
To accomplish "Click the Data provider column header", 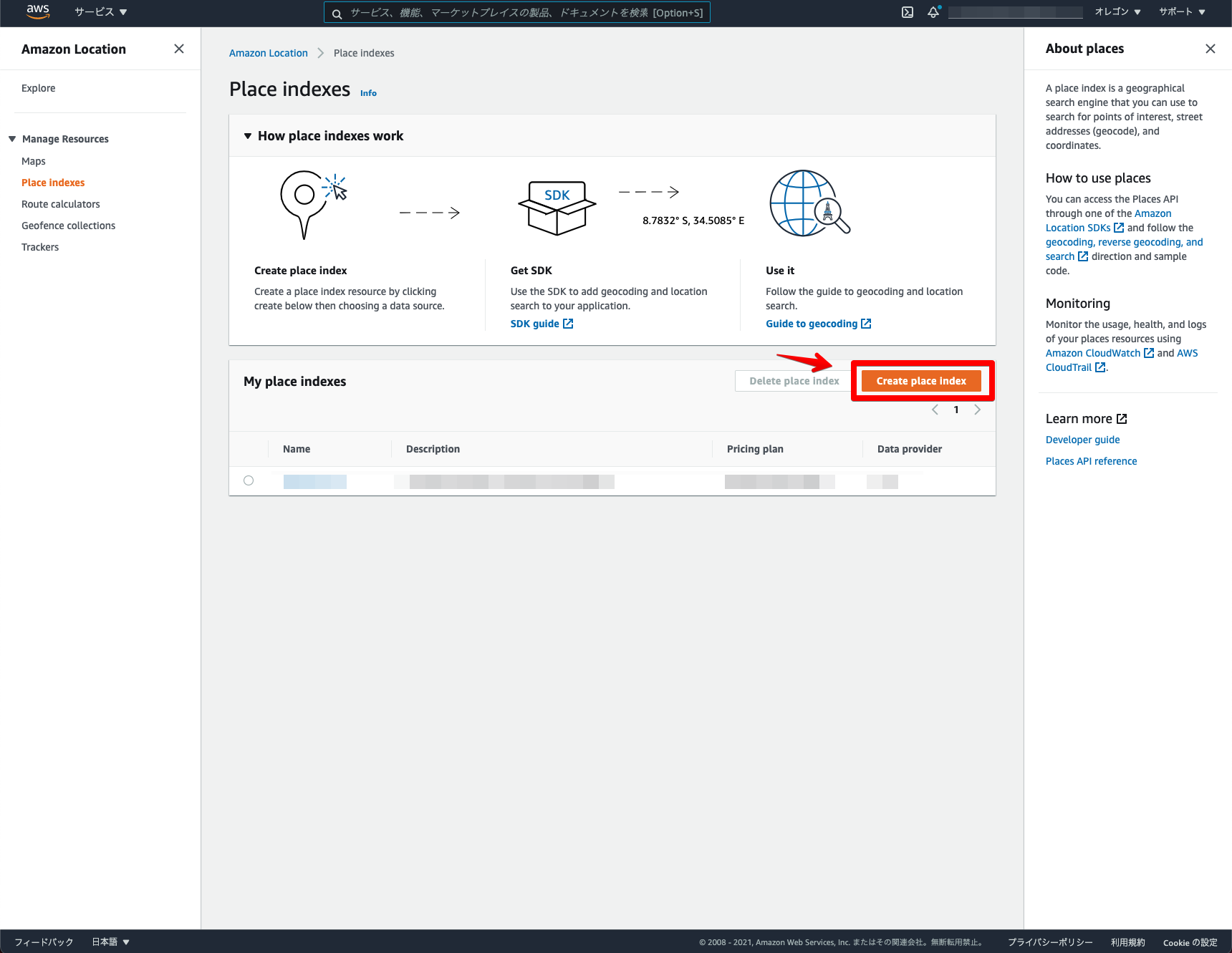I will pyautogui.click(x=910, y=449).
